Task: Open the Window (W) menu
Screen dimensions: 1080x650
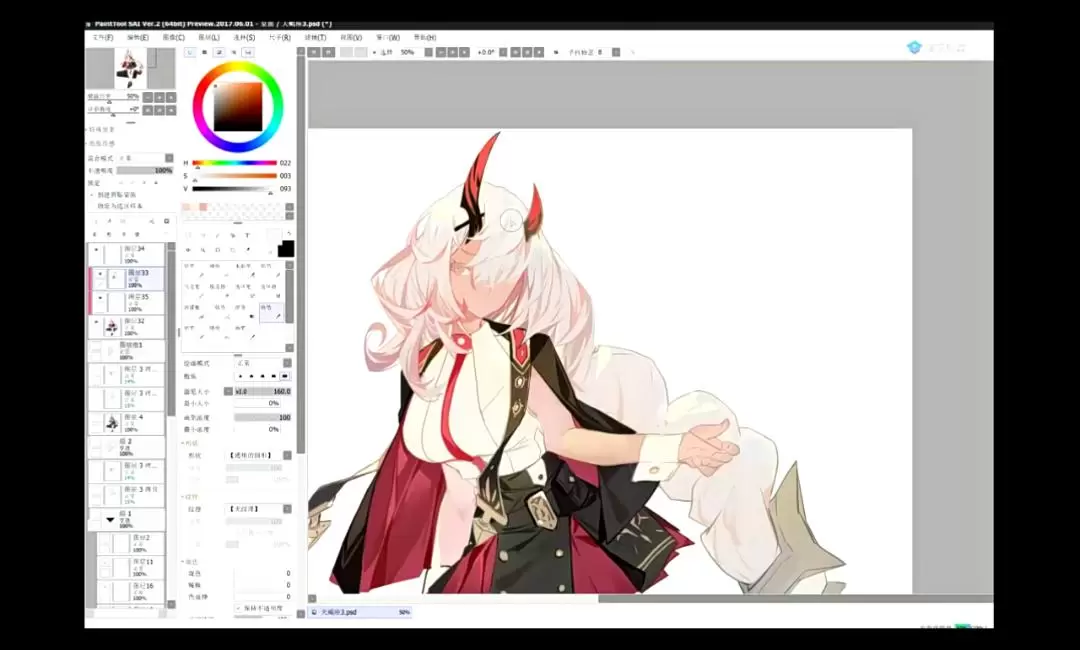Action: coord(387,37)
